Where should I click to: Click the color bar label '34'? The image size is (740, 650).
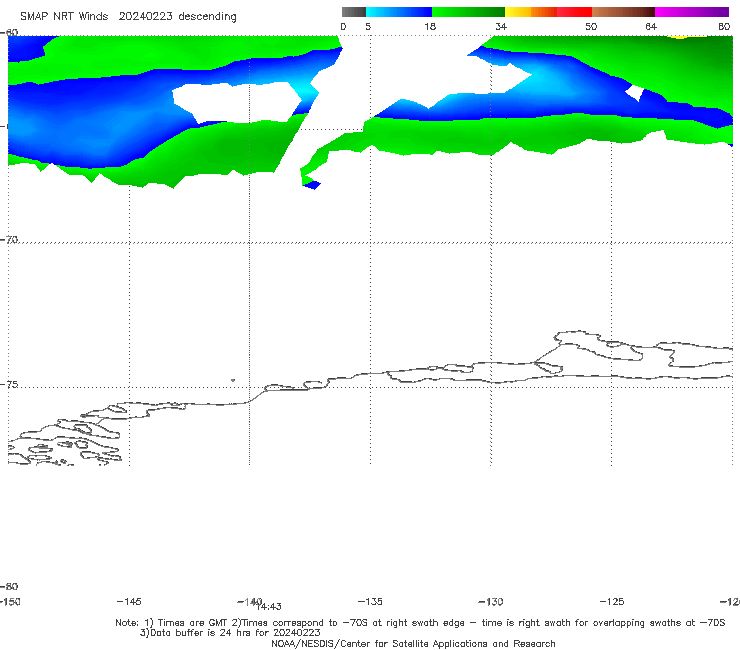click(x=501, y=26)
